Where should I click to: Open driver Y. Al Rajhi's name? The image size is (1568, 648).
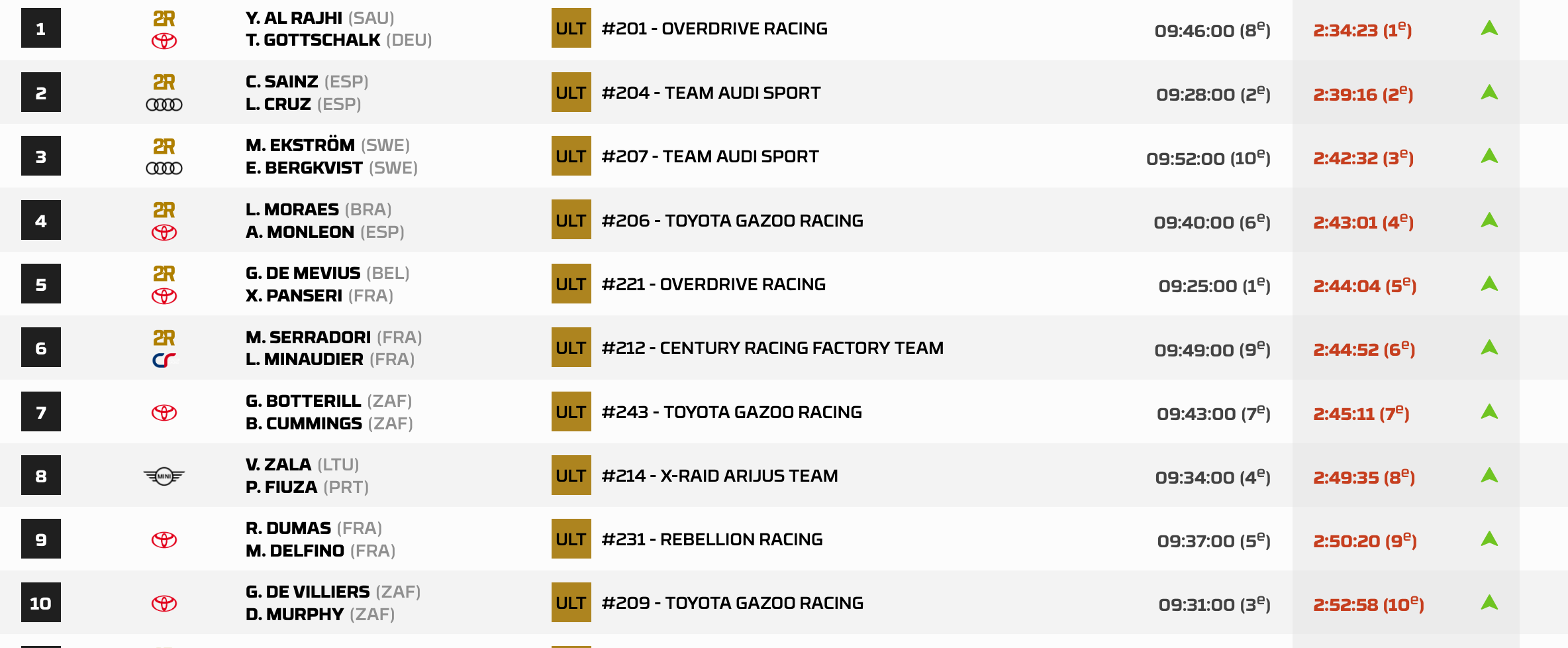click(294, 18)
